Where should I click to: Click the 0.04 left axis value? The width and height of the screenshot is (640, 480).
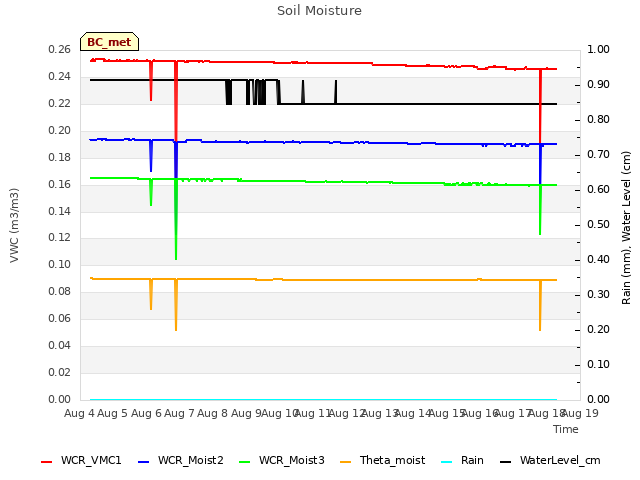(60, 345)
